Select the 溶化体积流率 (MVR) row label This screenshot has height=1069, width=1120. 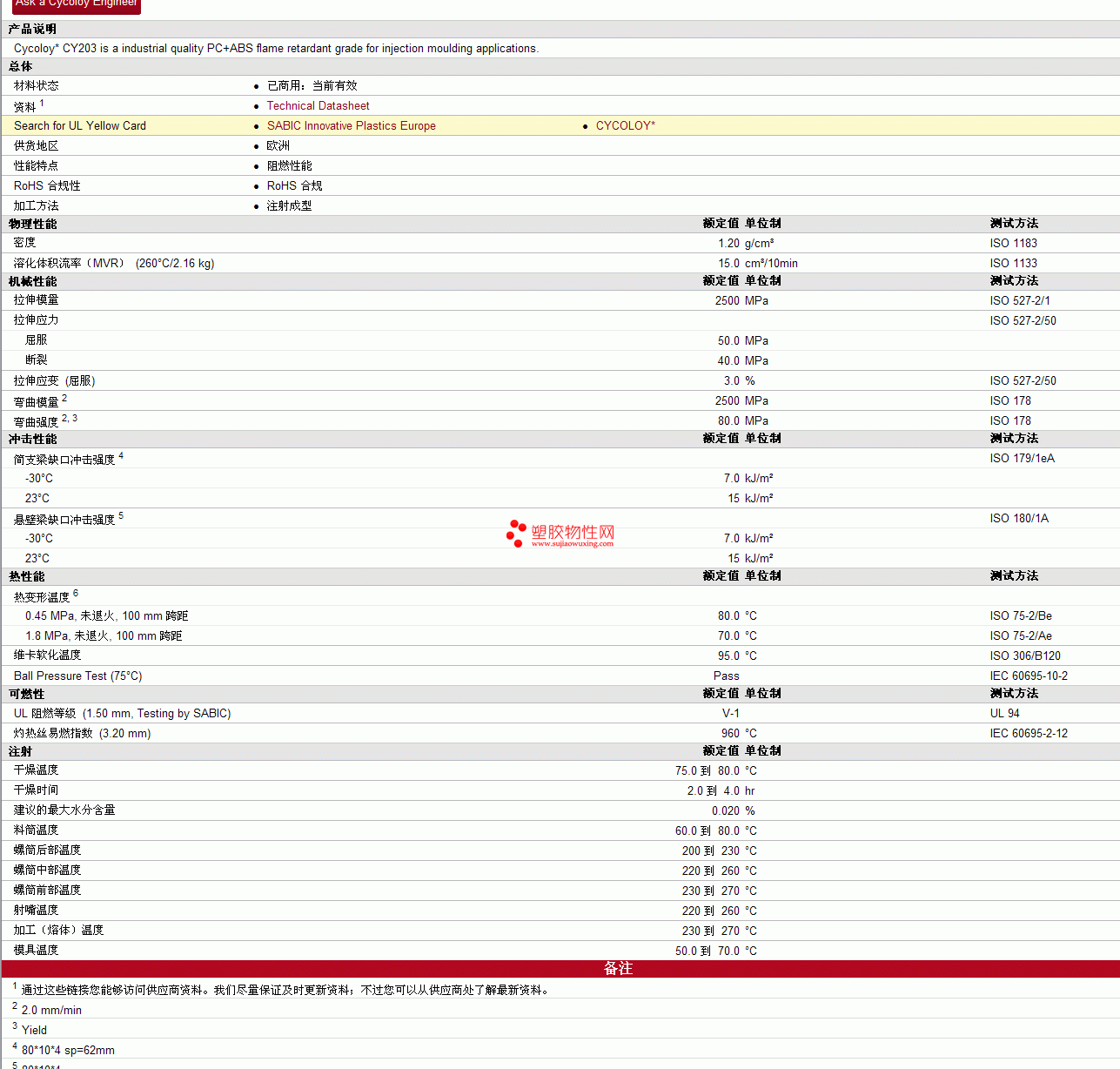coord(114,263)
